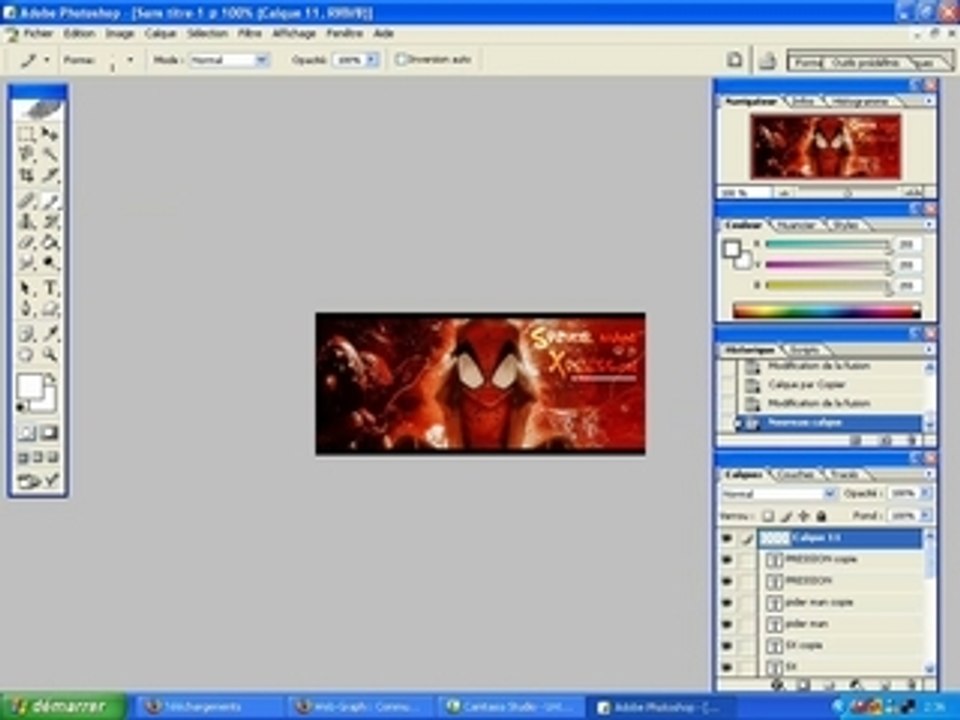This screenshot has height=720, width=960.
Task: Select the Zoom tool
Action: coord(50,355)
